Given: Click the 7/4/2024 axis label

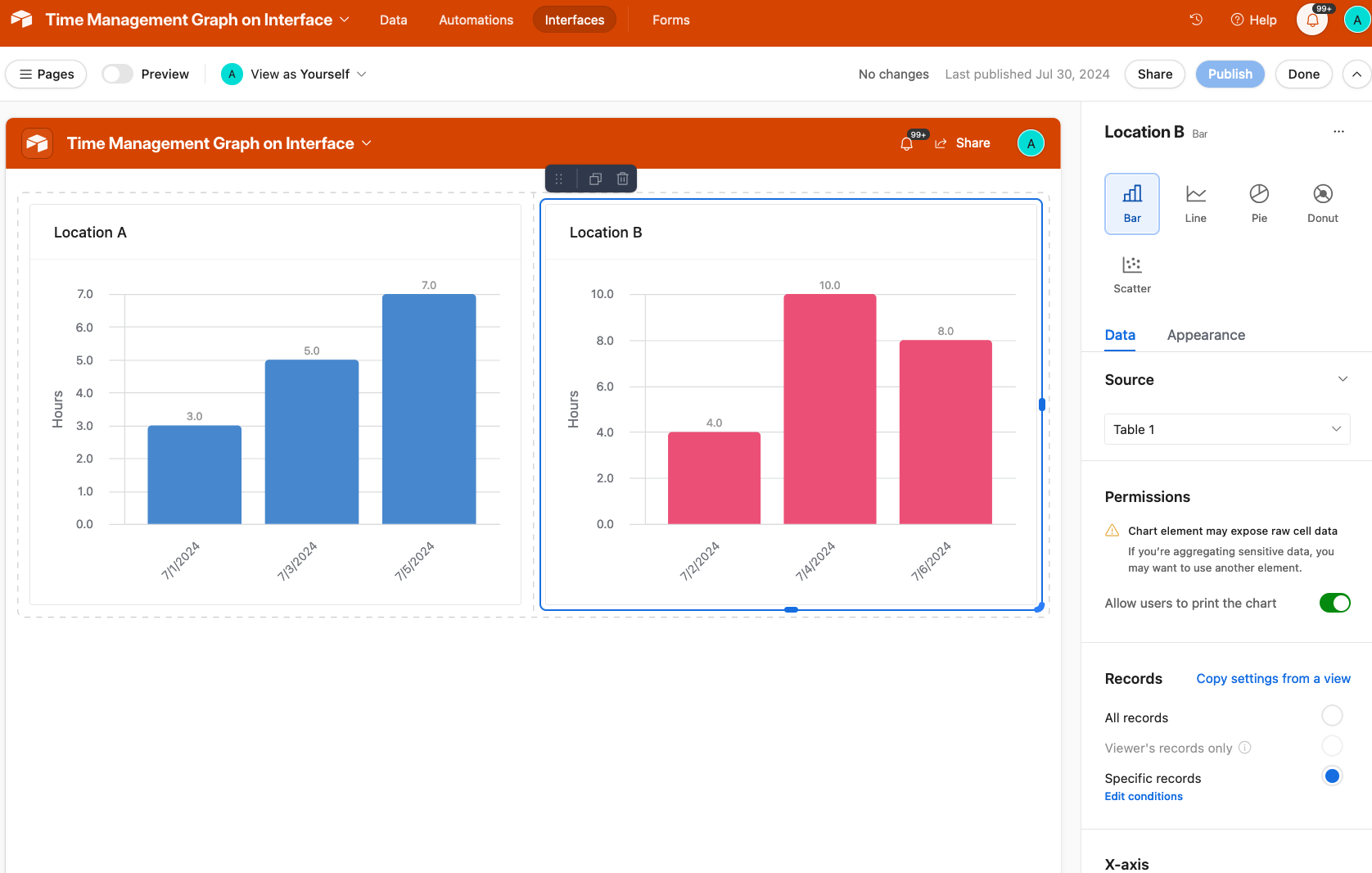Looking at the screenshot, I should (816, 561).
